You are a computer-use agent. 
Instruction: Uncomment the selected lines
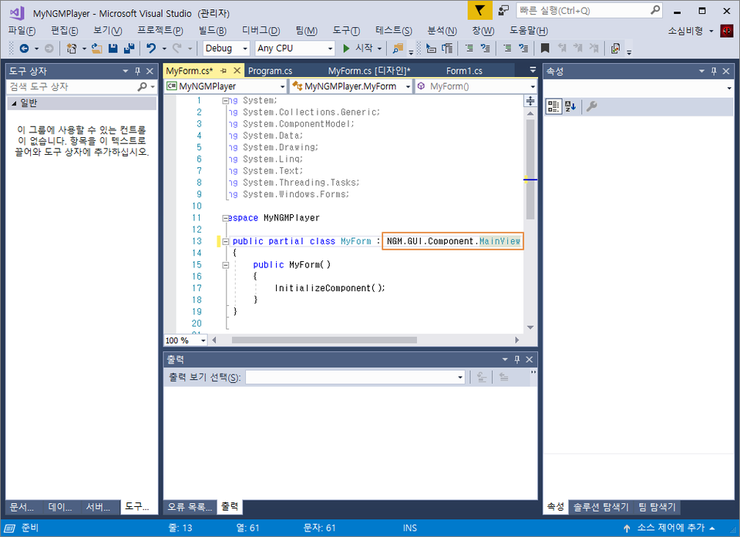coord(523,48)
